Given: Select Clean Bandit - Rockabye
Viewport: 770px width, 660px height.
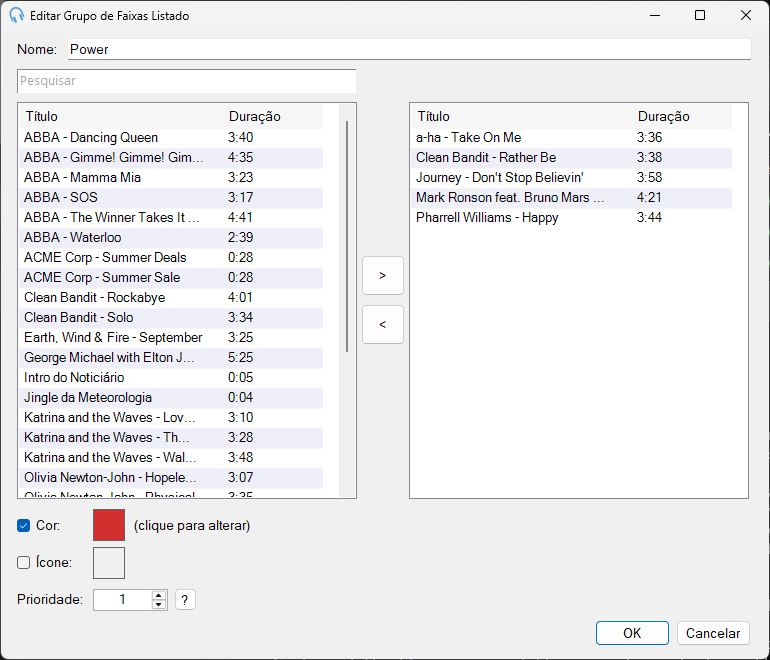Looking at the screenshot, I should (x=171, y=298).
